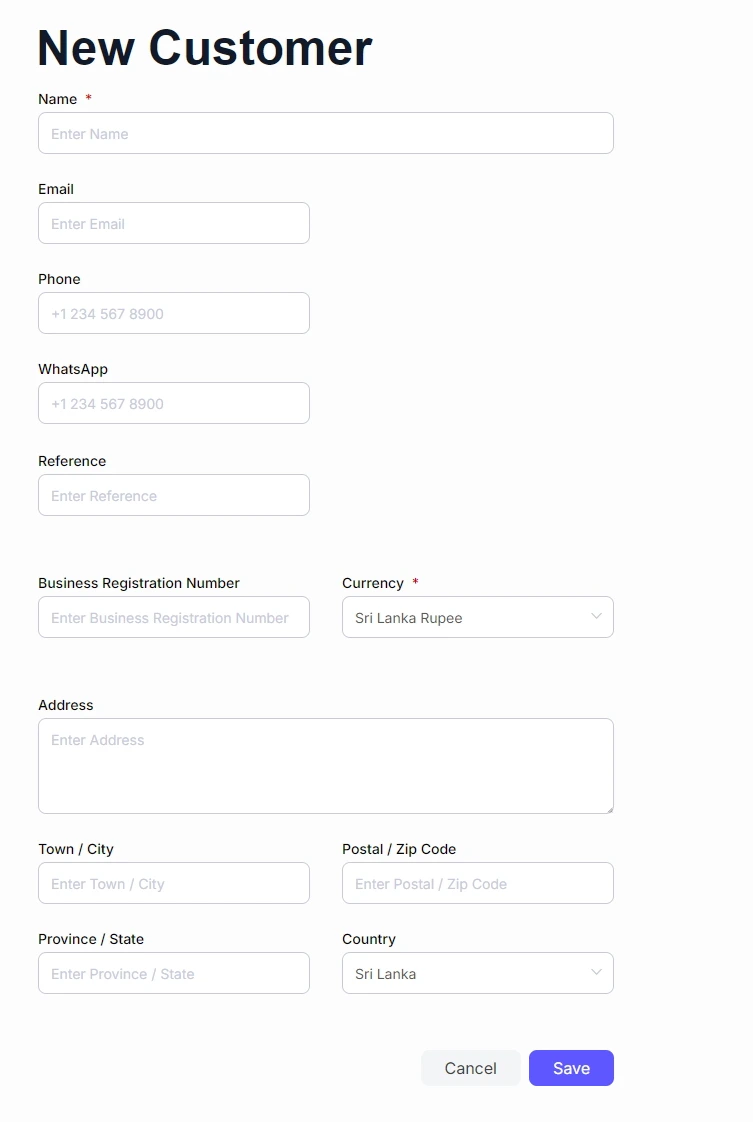Click the Reference input box
753x1122 pixels.
[173, 495]
